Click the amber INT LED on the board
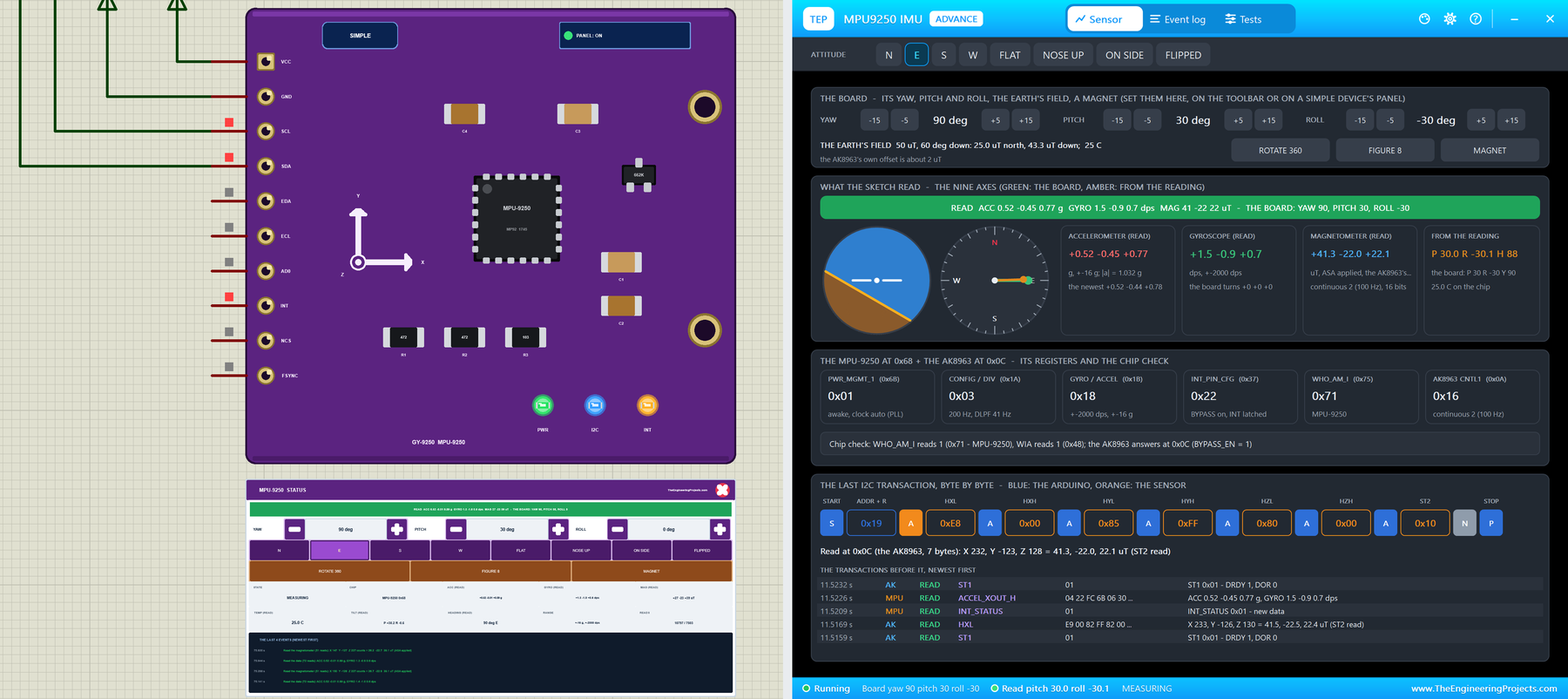The image size is (1568, 699). tap(647, 405)
